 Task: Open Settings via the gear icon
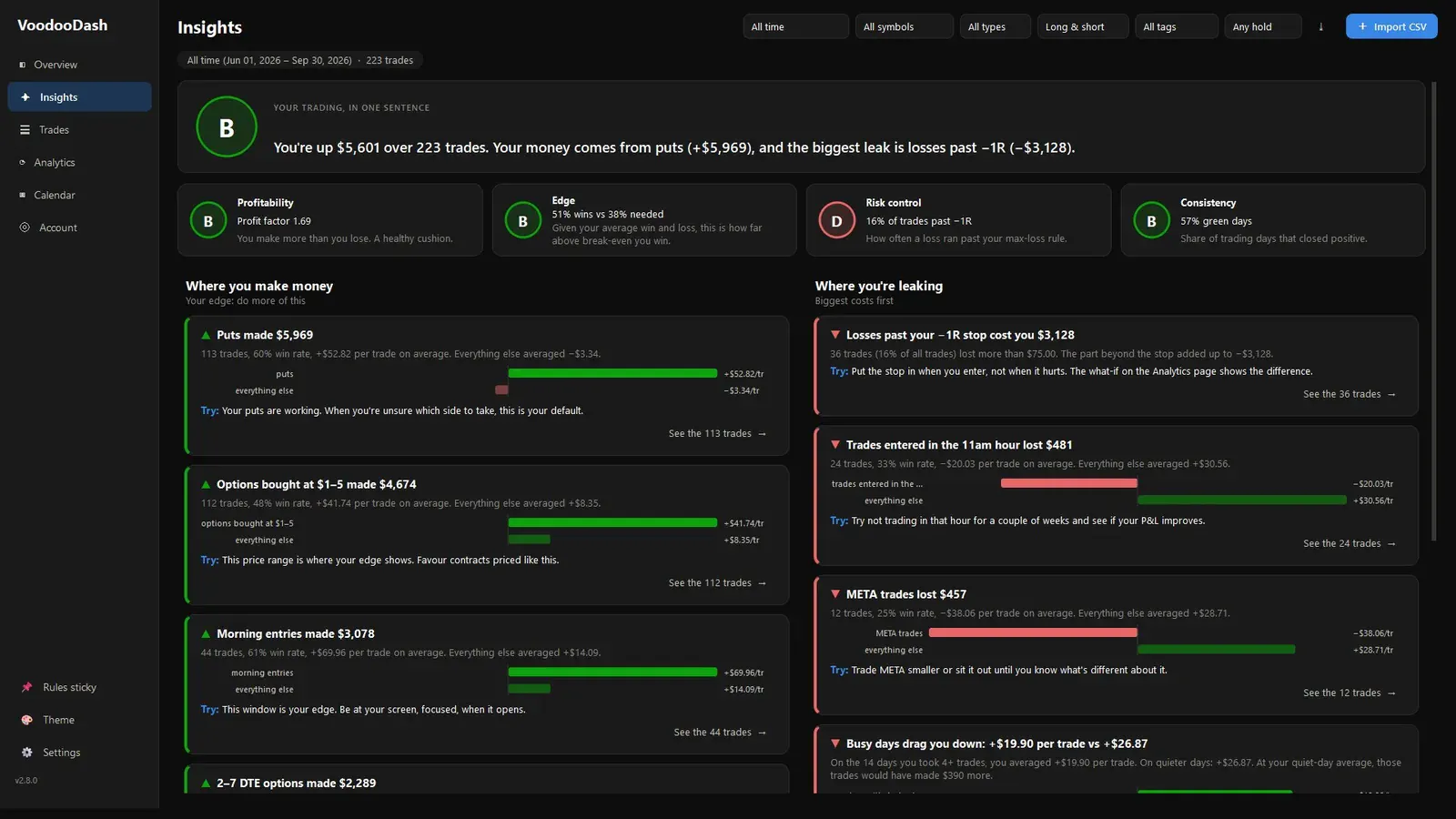tap(26, 753)
